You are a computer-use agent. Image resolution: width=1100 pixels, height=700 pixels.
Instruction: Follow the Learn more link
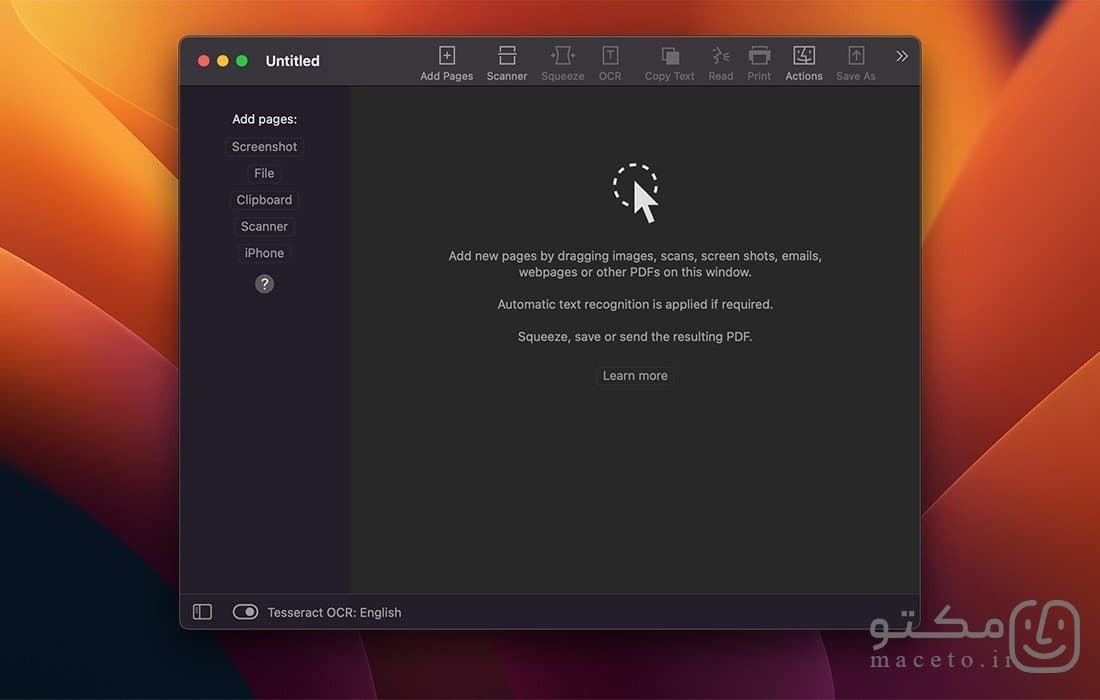pyautogui.click(x=635, y=375)
